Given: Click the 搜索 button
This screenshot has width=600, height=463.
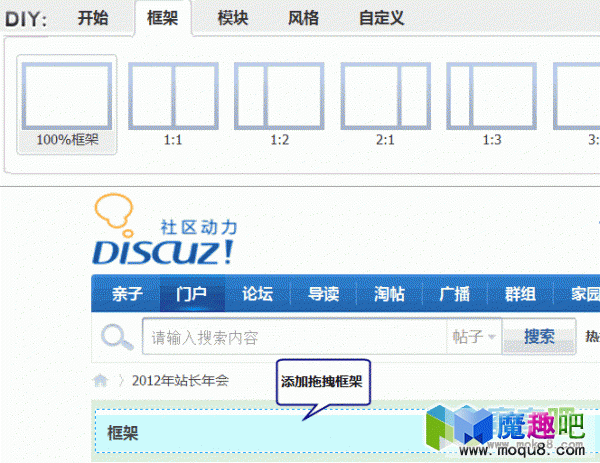Looking at the screenshot, I should (x=539, y=337).
